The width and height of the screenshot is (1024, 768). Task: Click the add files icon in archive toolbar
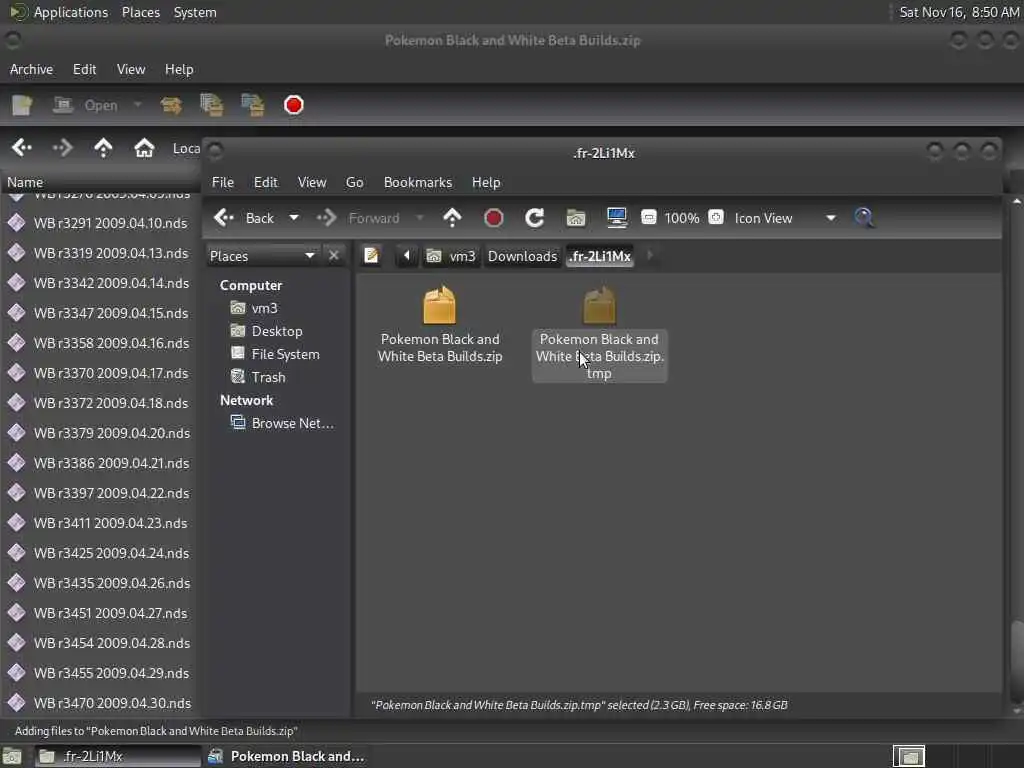coord(212,105)
